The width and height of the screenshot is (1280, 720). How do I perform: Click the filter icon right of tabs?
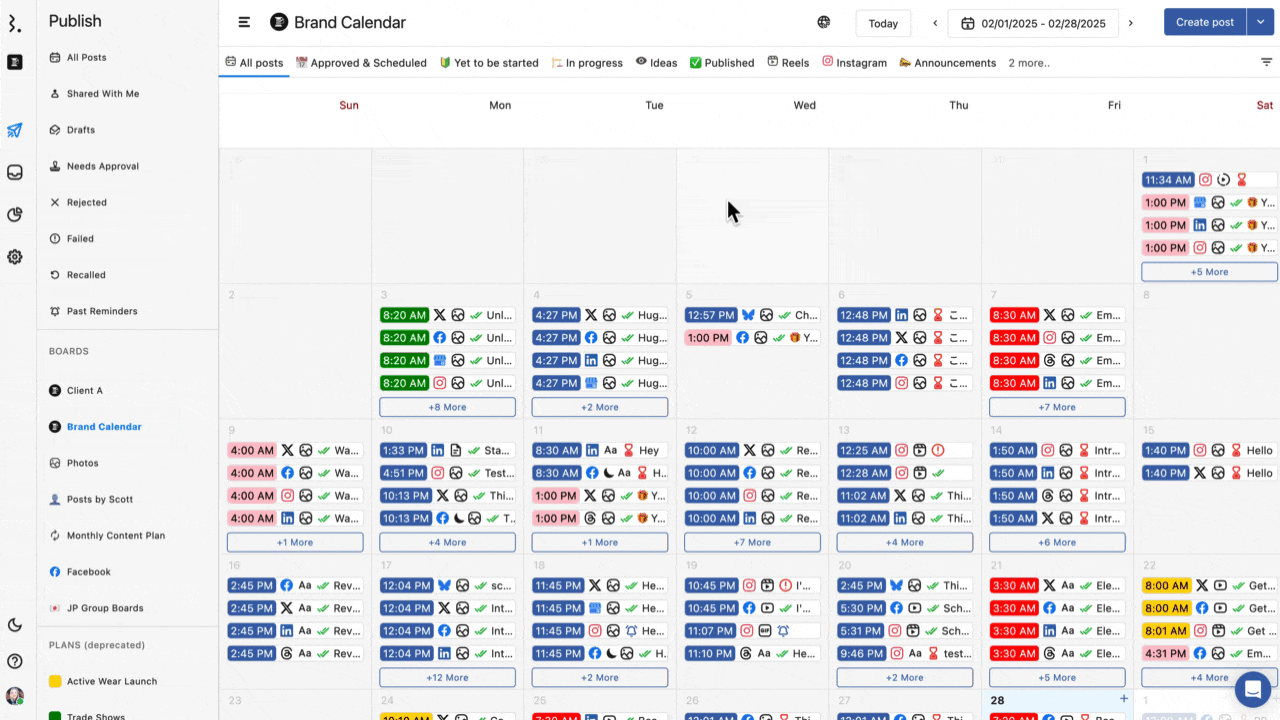coord(1266,62)
